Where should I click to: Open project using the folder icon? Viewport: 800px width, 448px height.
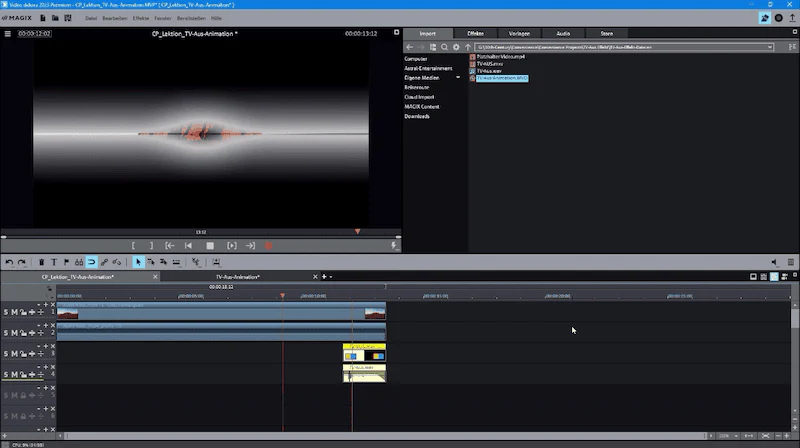(55, 18)
